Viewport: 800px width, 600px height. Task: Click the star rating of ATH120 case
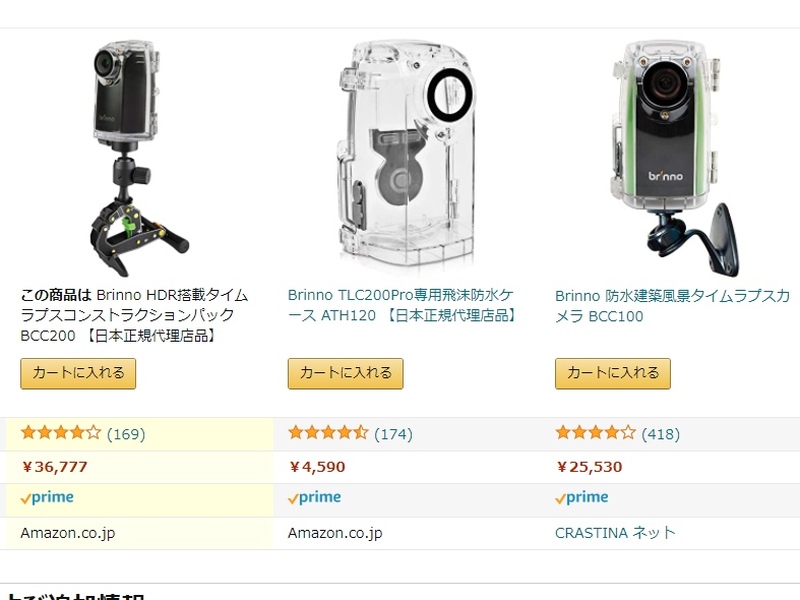328,433
